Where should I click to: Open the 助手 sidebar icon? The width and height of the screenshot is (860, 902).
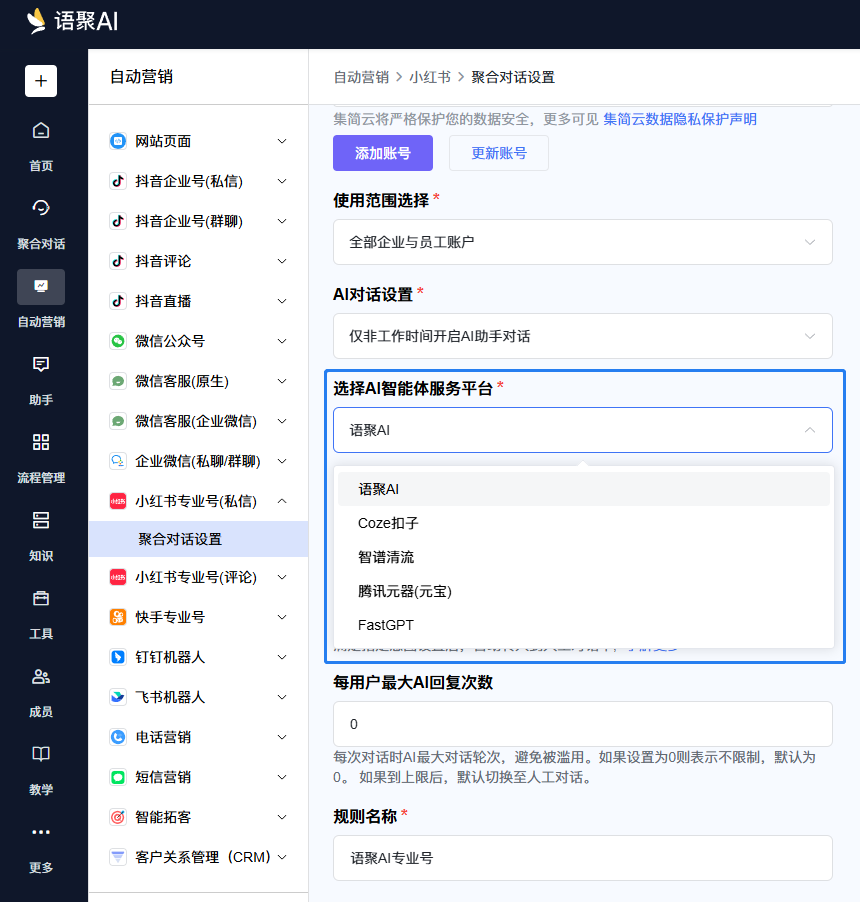point(41,364)
